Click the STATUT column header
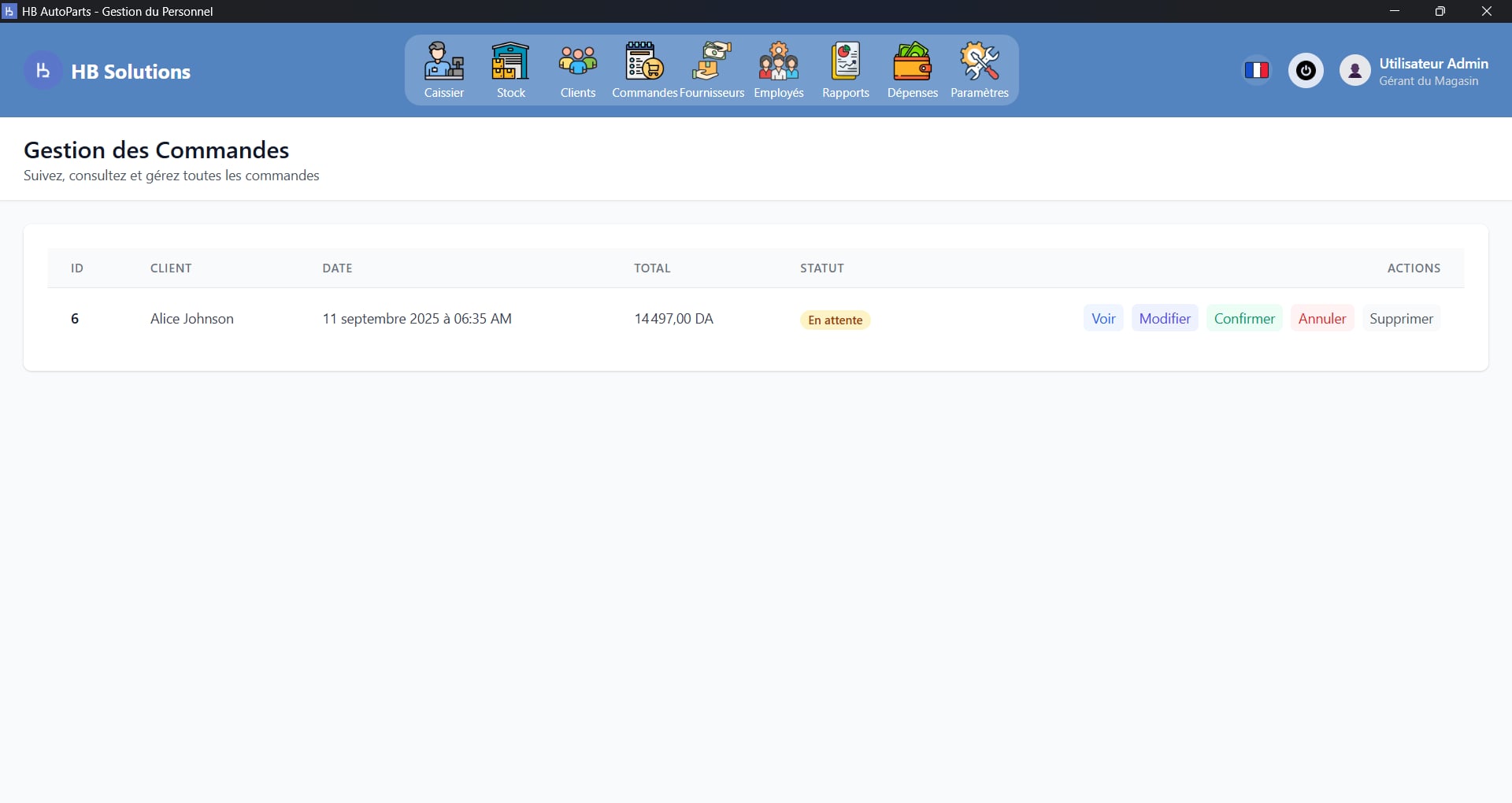 click(x=821, y=268)
